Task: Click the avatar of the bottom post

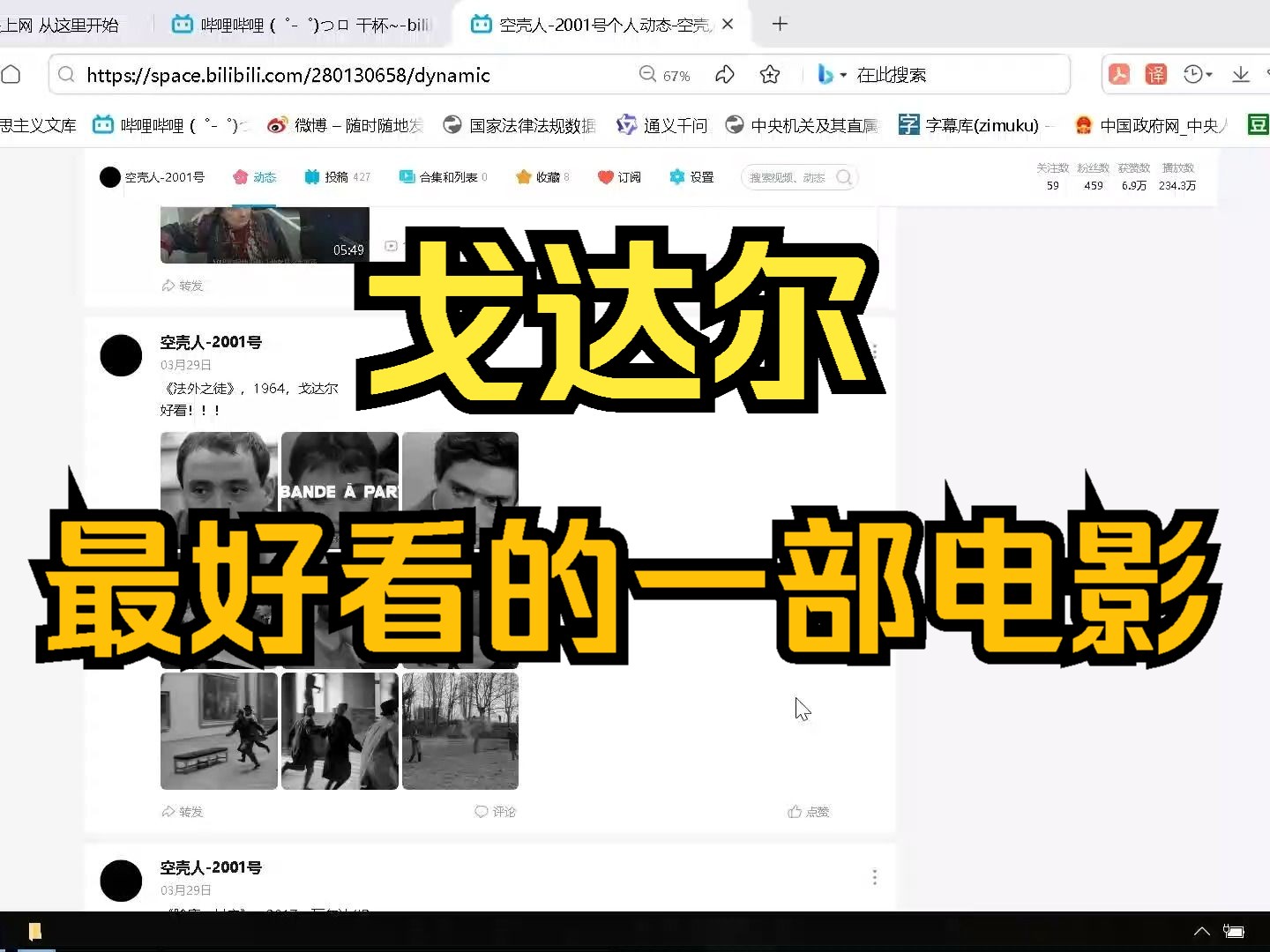Action: (x=121, y=881)
